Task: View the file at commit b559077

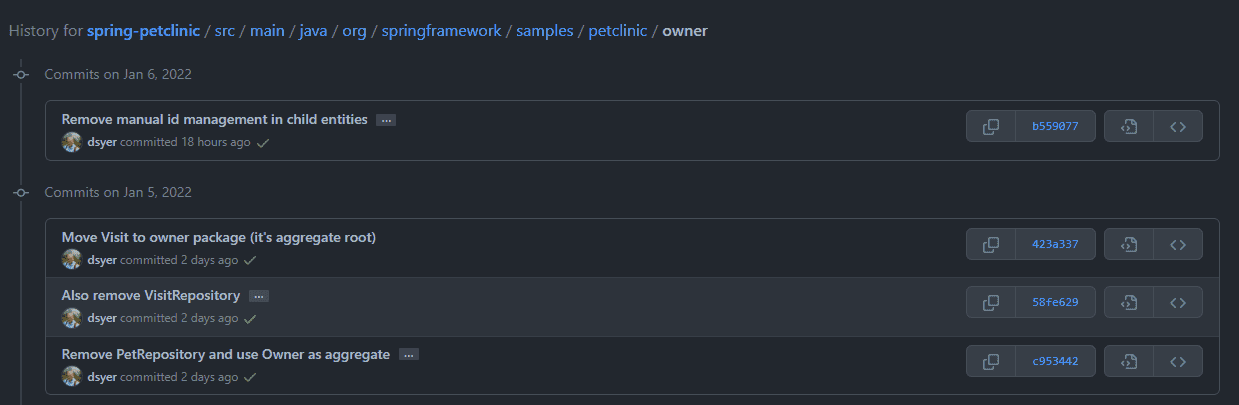Action: tap(1129, 127)
